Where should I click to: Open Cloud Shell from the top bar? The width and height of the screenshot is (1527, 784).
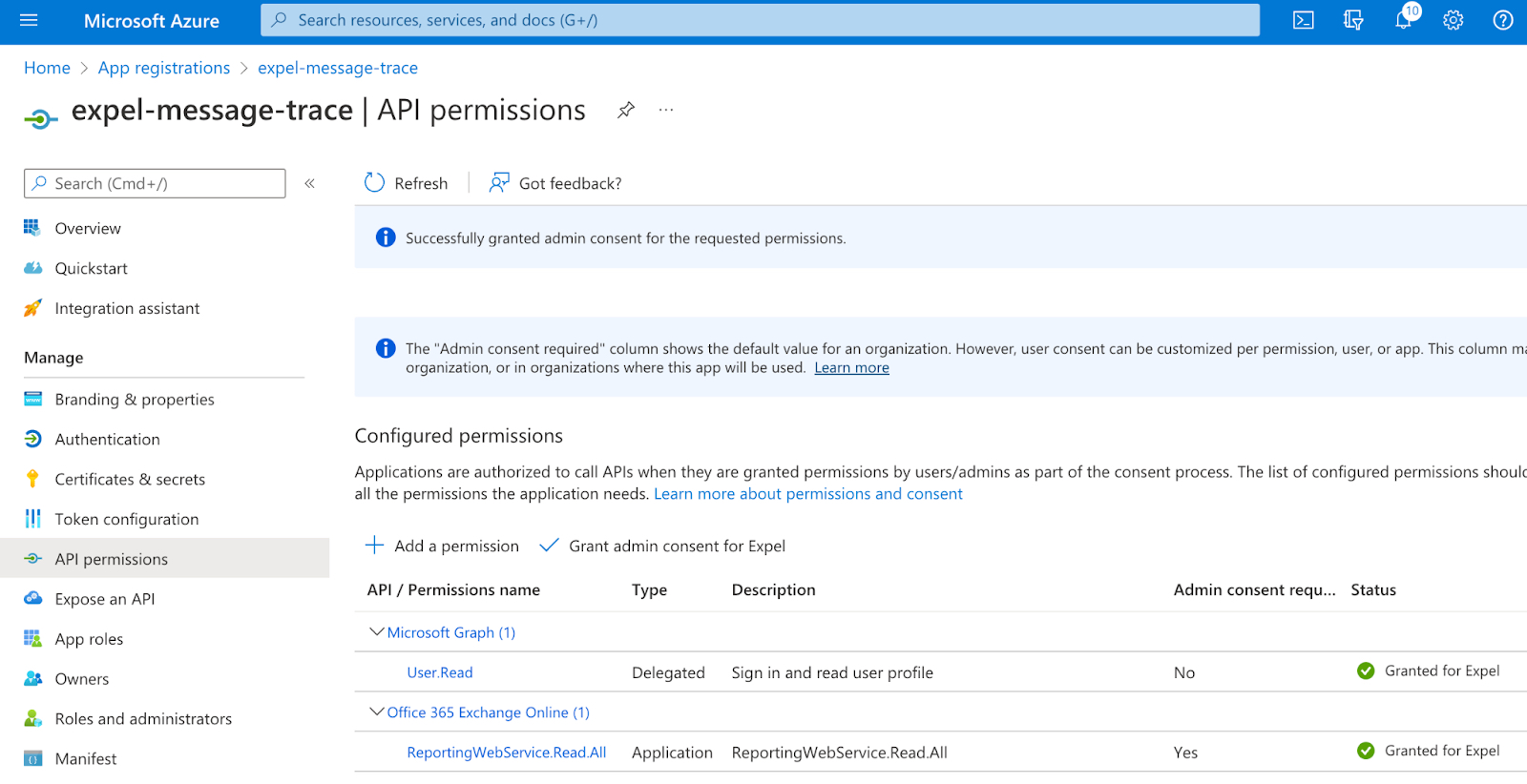coord(1303,20)
